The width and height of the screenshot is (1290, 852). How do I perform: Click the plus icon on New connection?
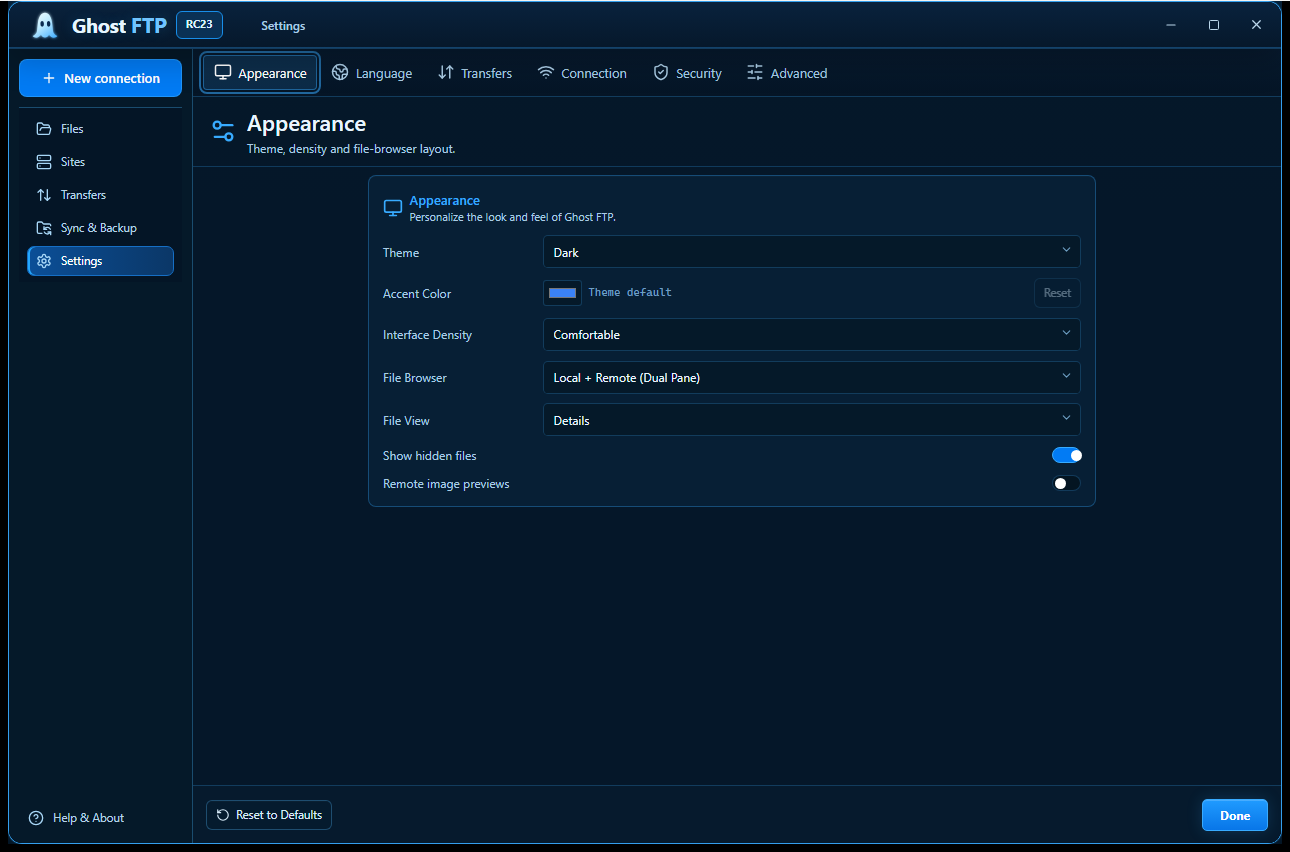[49, 78]
